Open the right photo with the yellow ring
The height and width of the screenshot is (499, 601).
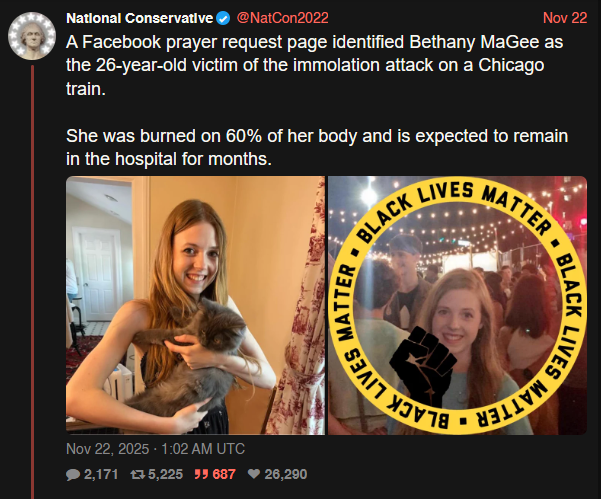[x=458, y=306]
